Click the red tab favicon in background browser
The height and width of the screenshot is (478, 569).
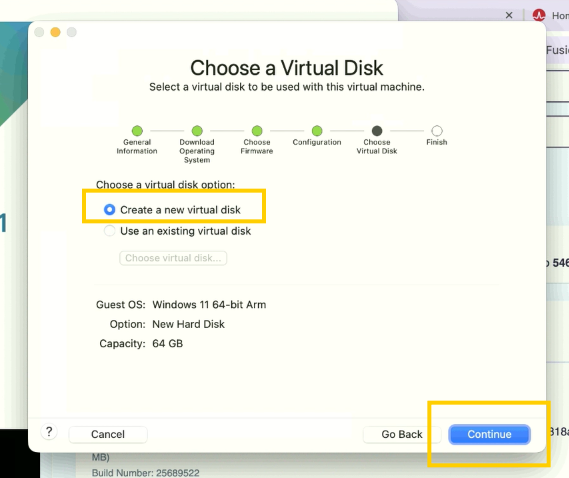(539, 15)
